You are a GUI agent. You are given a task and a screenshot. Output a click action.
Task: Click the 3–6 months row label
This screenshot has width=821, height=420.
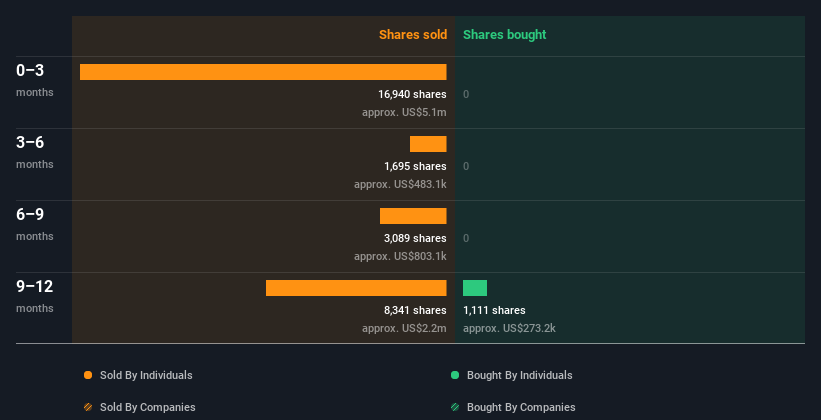click(35, 152)
